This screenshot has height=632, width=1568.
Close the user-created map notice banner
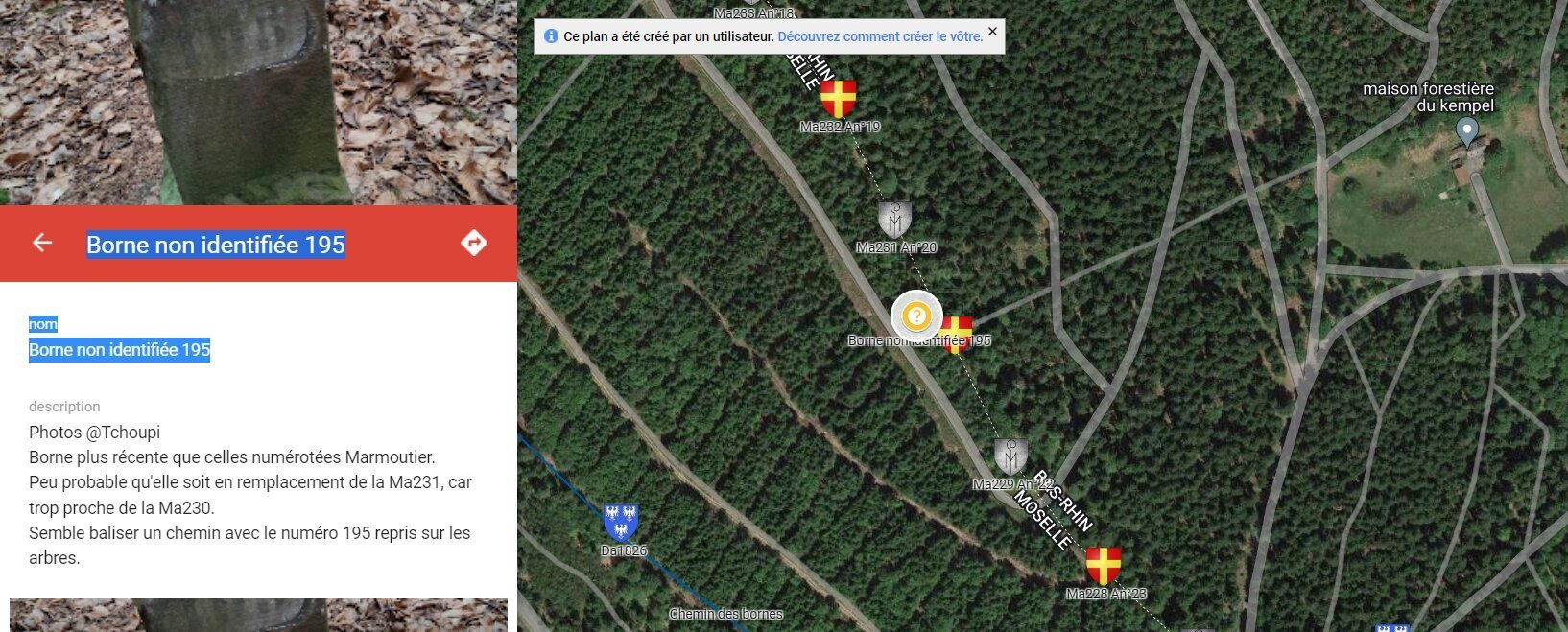pos(992,32)
